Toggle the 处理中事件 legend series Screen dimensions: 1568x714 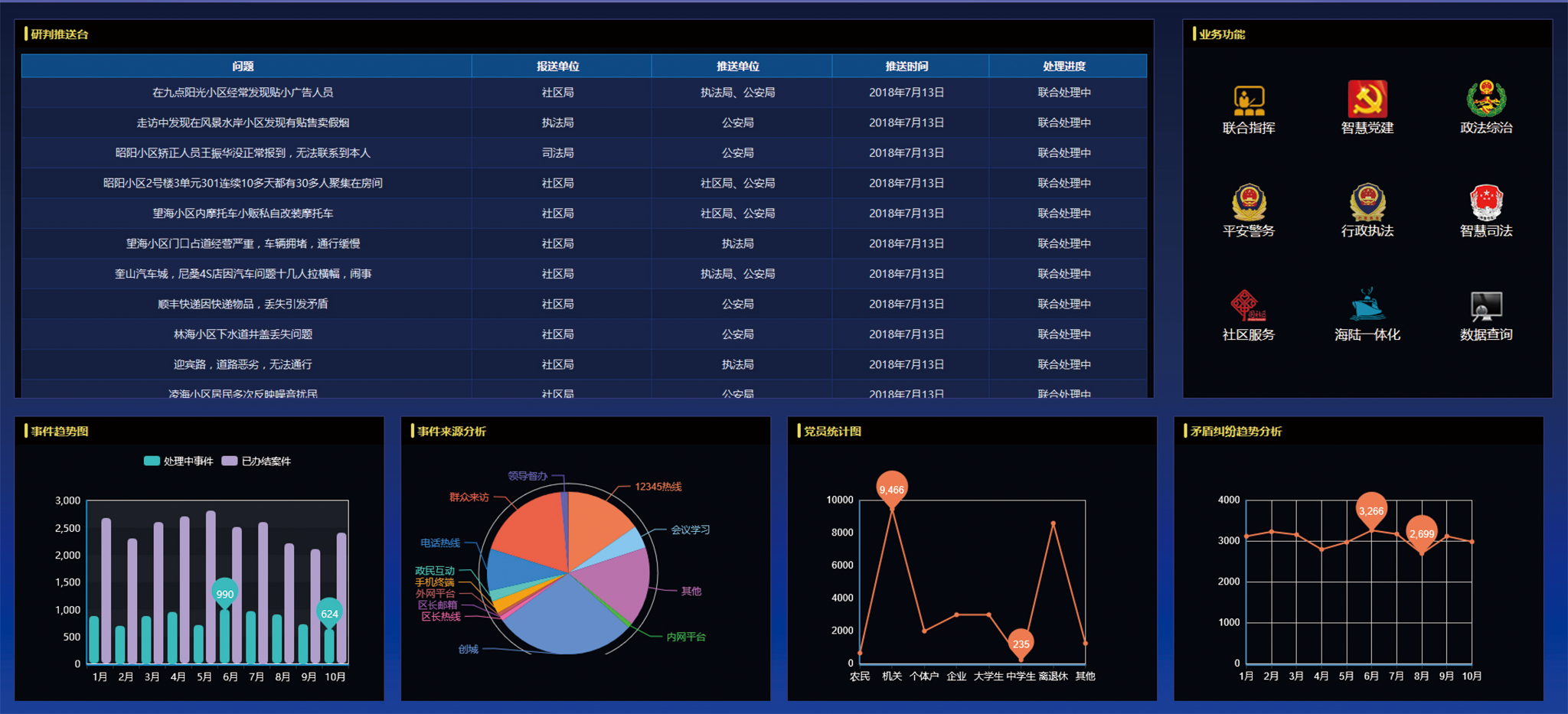pyautogui.click(x=178, y=461)
